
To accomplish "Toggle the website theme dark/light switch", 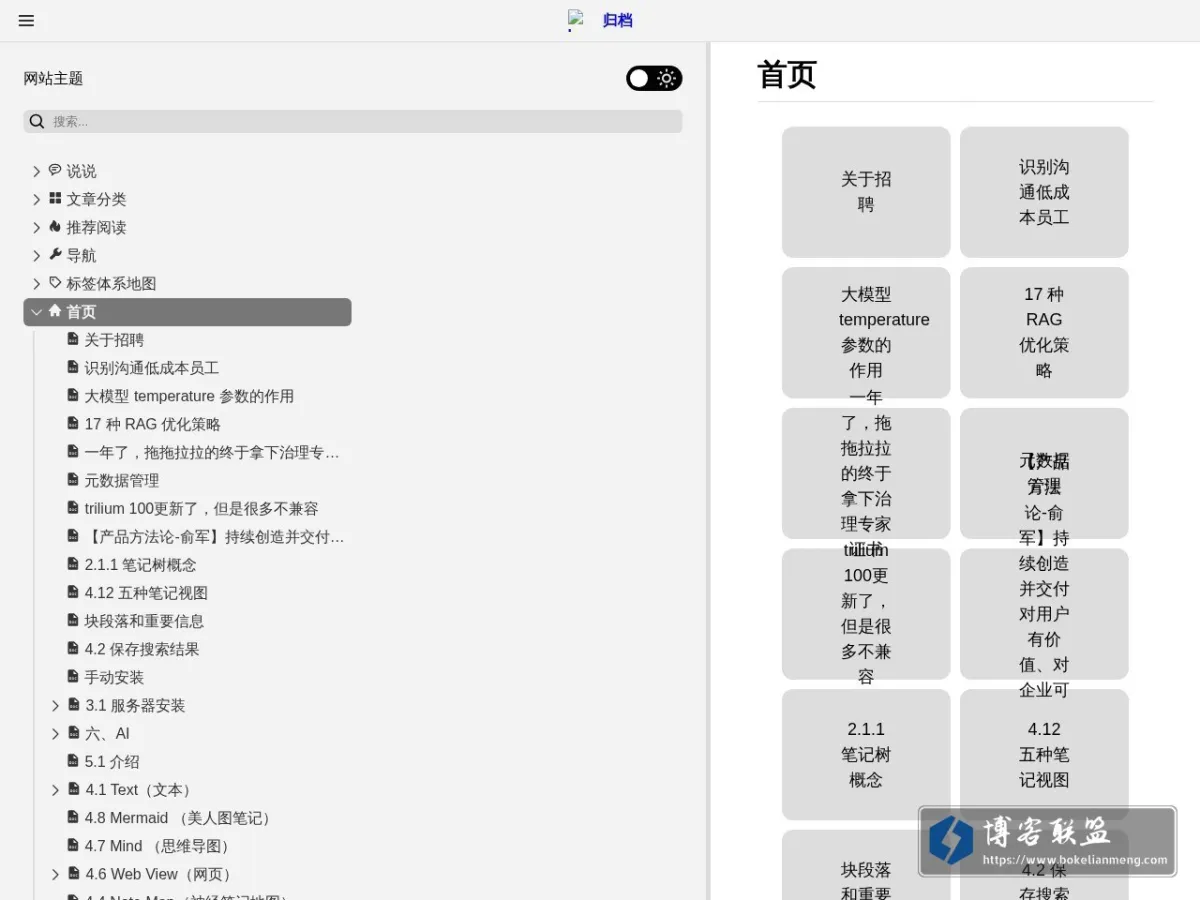I will pos(654,78).
